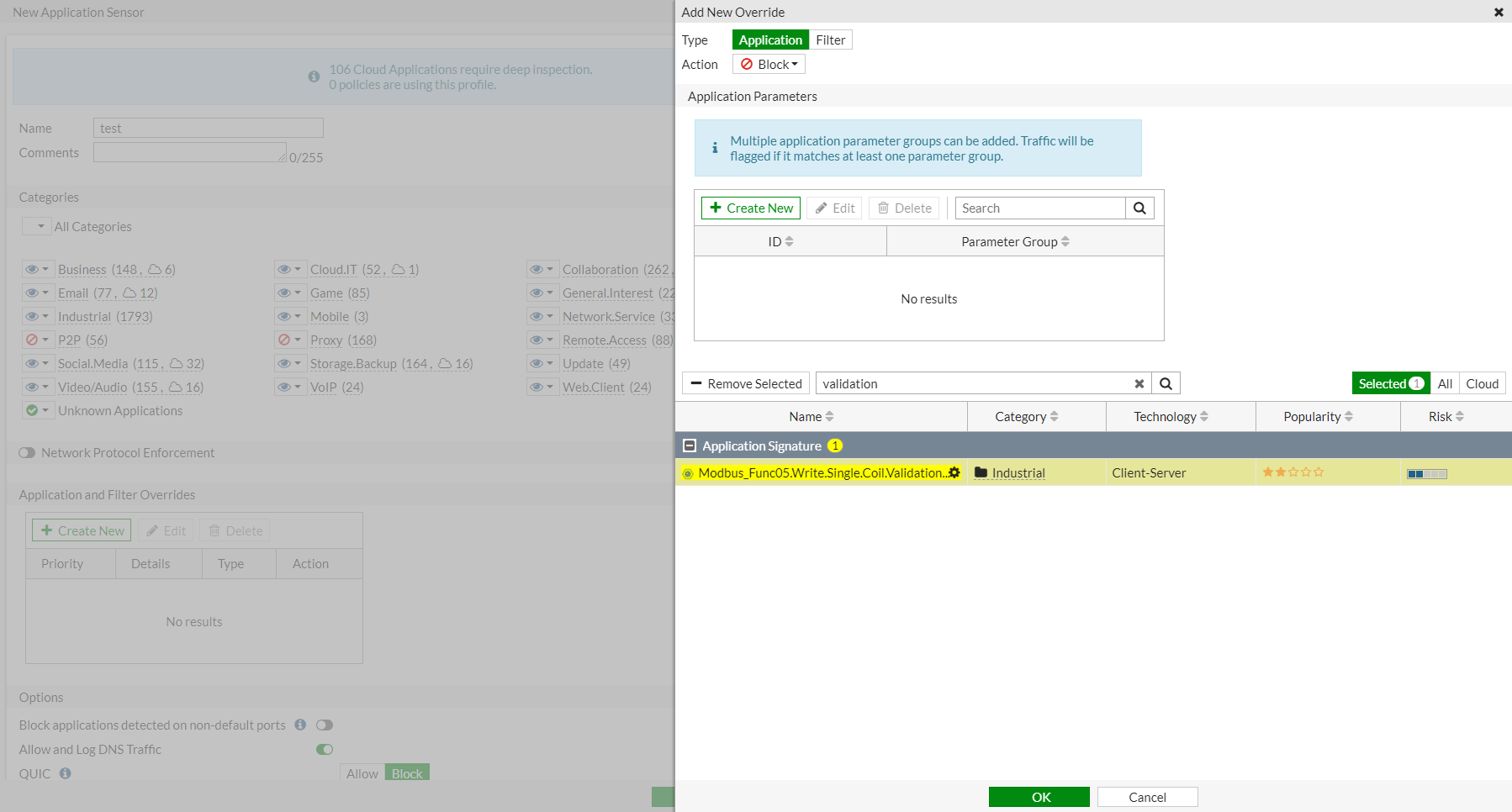Confirm override with the OK button

(x=1039, y=797)
